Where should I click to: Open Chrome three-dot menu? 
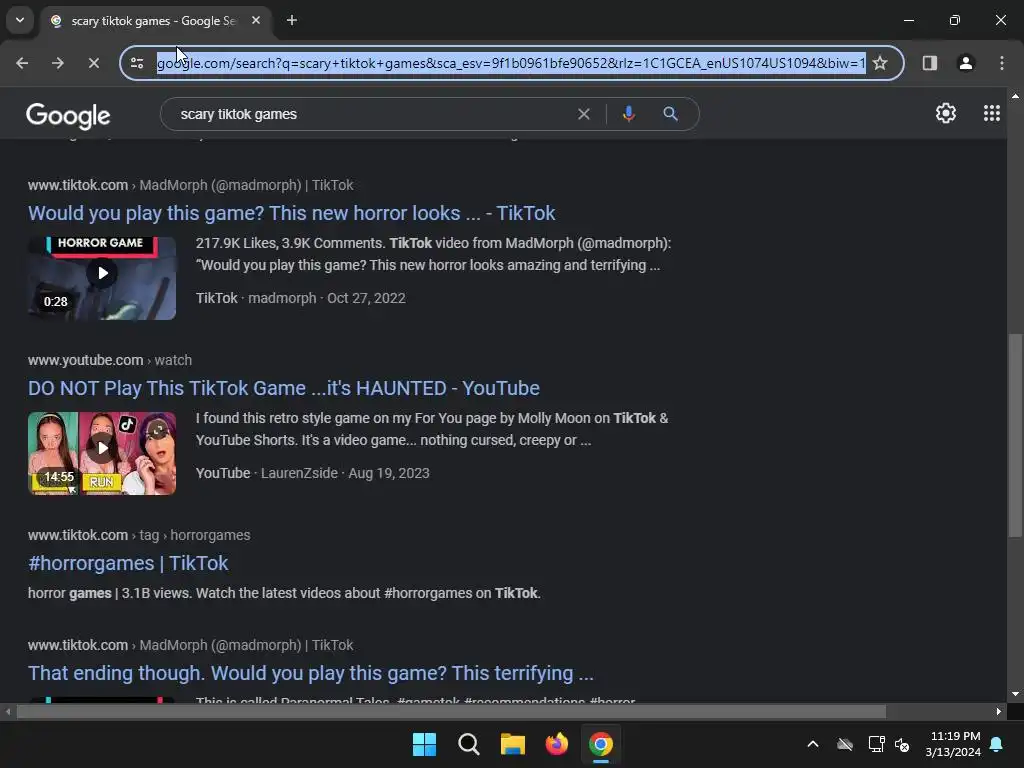(x=1002, y=63)
